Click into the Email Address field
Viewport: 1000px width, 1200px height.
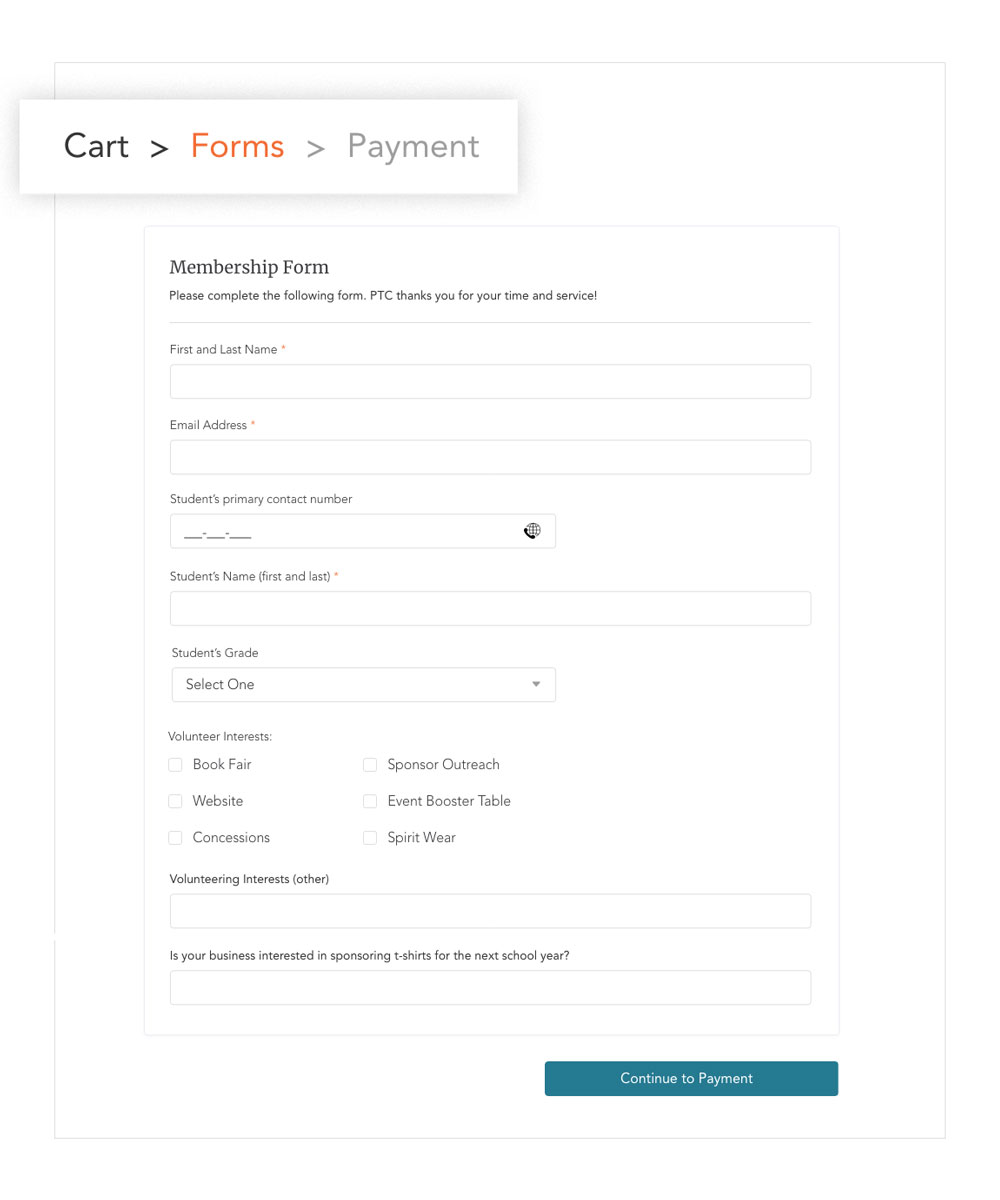pos(490,457)
